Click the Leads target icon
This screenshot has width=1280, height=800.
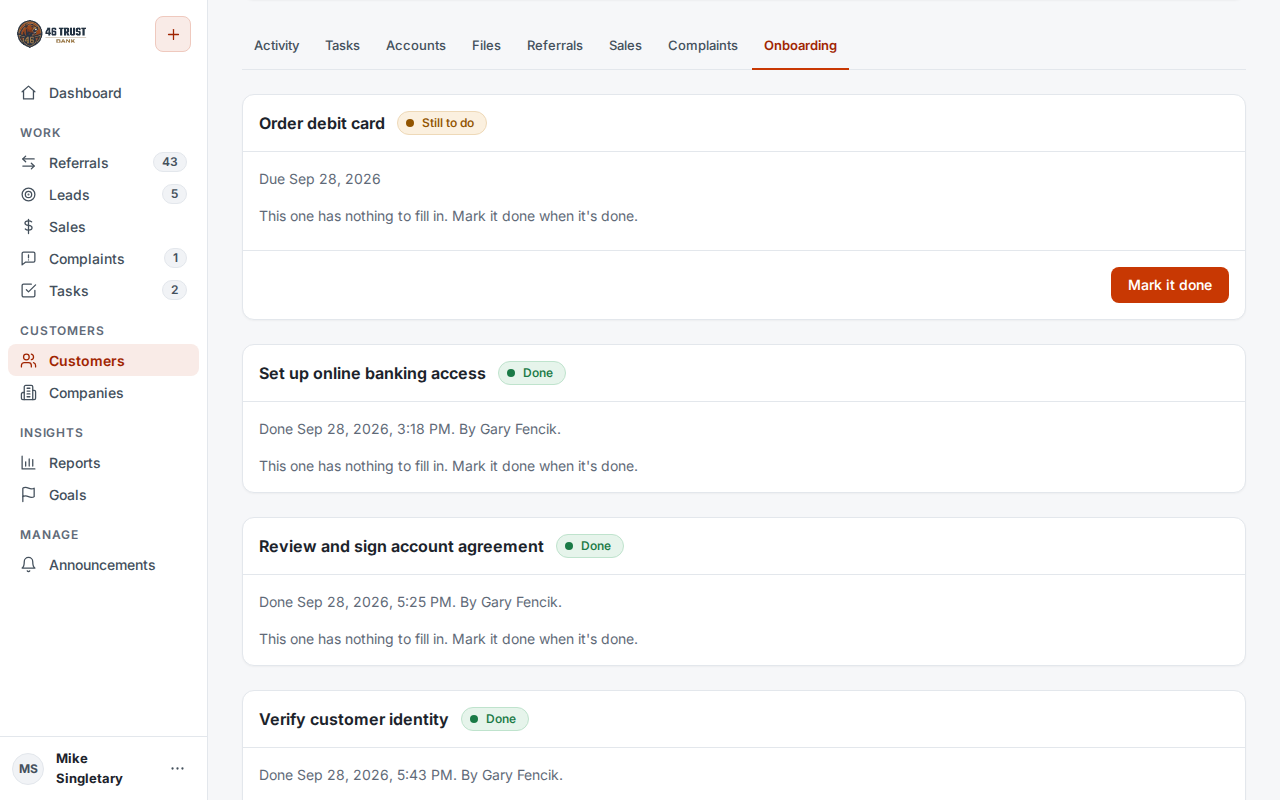(29, 195)
